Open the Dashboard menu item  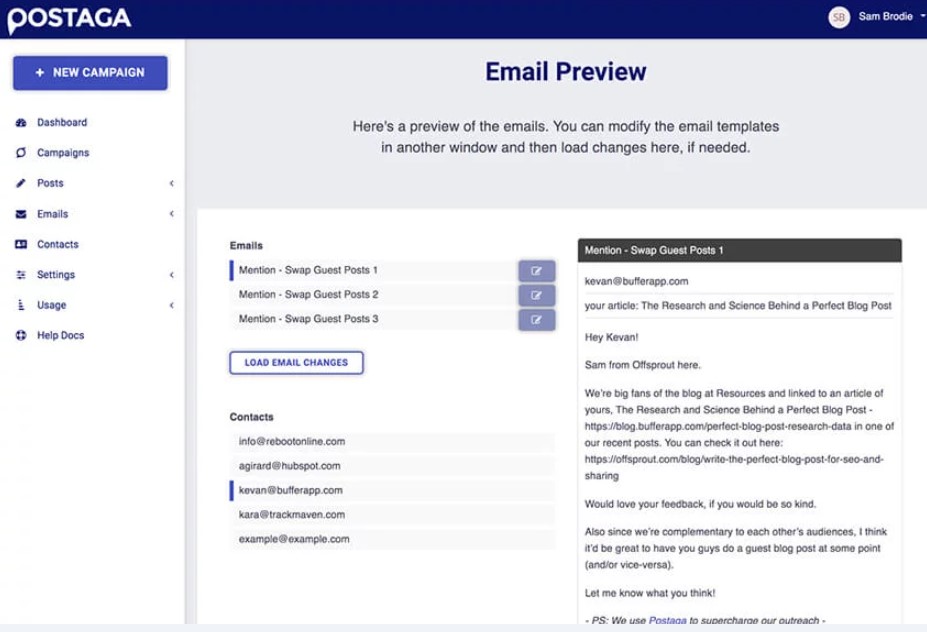coord(62,122)
